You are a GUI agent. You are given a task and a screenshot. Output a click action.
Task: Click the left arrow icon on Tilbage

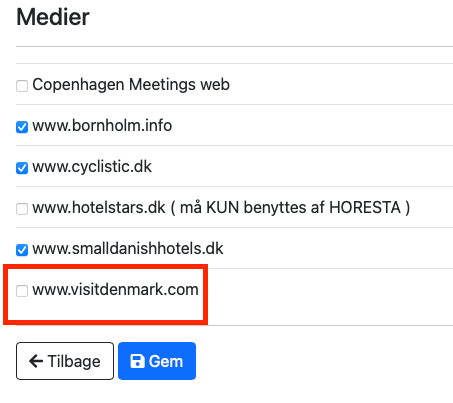[36, 361]
